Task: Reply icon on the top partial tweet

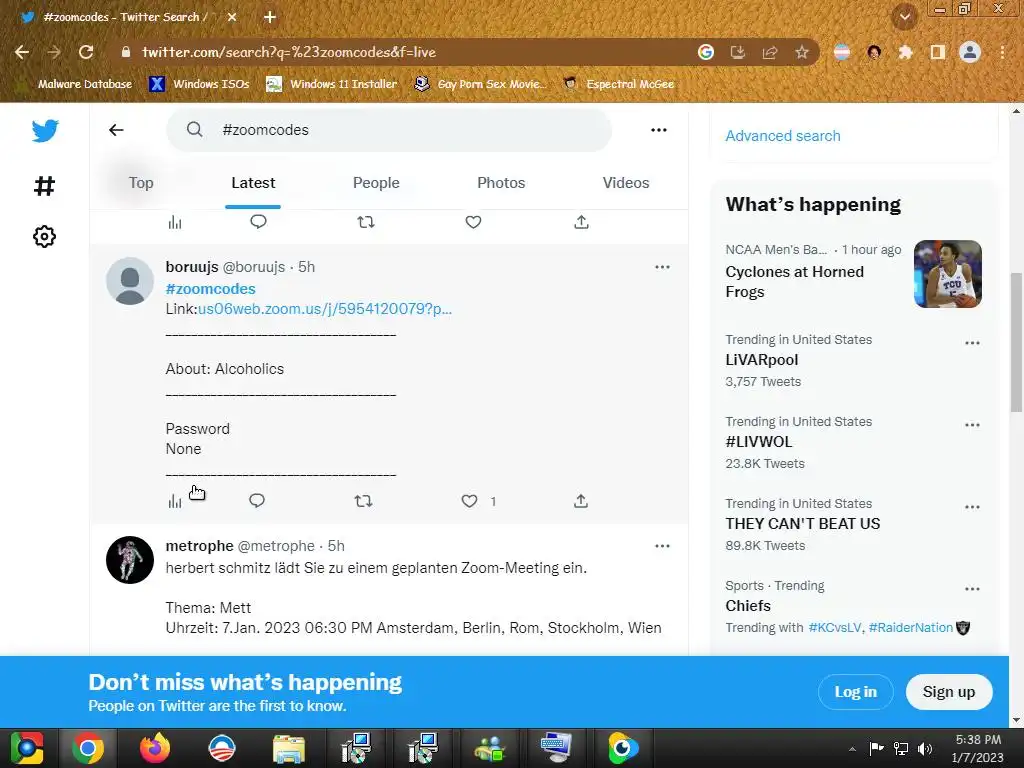Action: [x=259, y=222]
